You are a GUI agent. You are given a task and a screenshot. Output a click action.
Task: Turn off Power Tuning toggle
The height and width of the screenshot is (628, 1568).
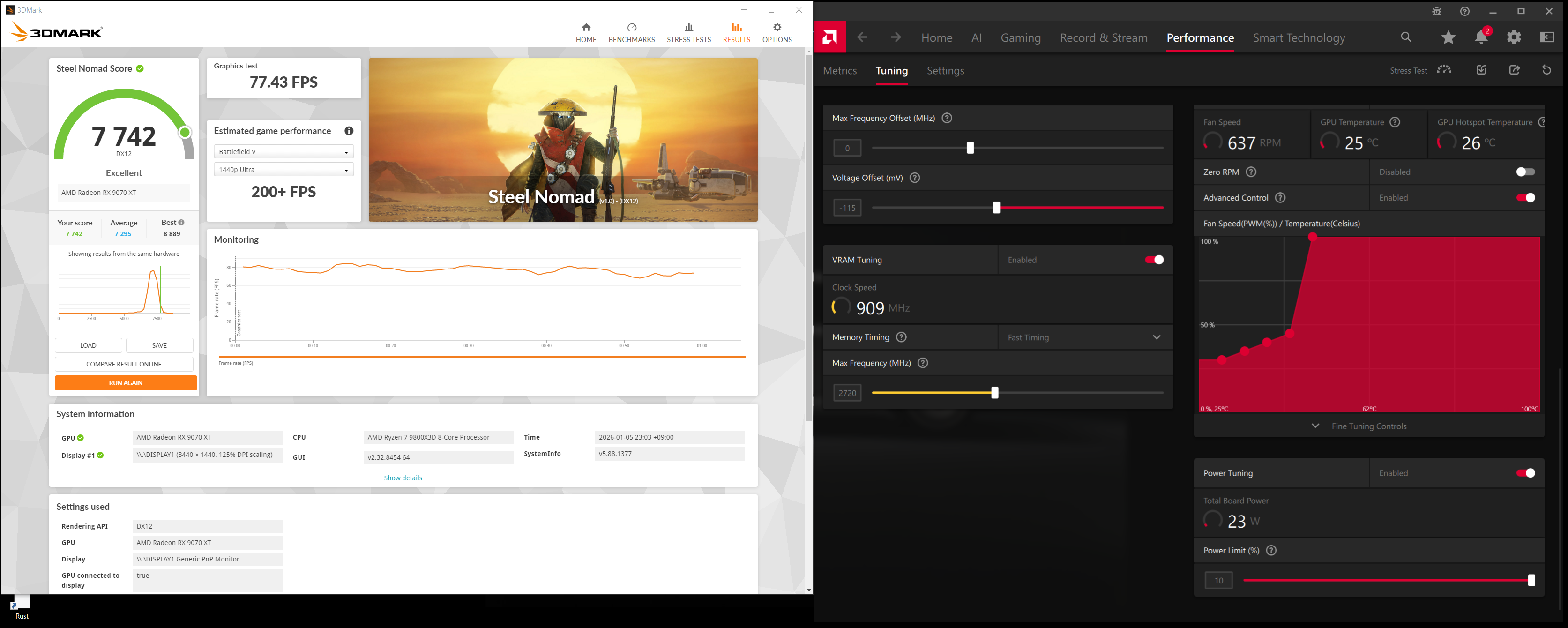point(1525,473)
